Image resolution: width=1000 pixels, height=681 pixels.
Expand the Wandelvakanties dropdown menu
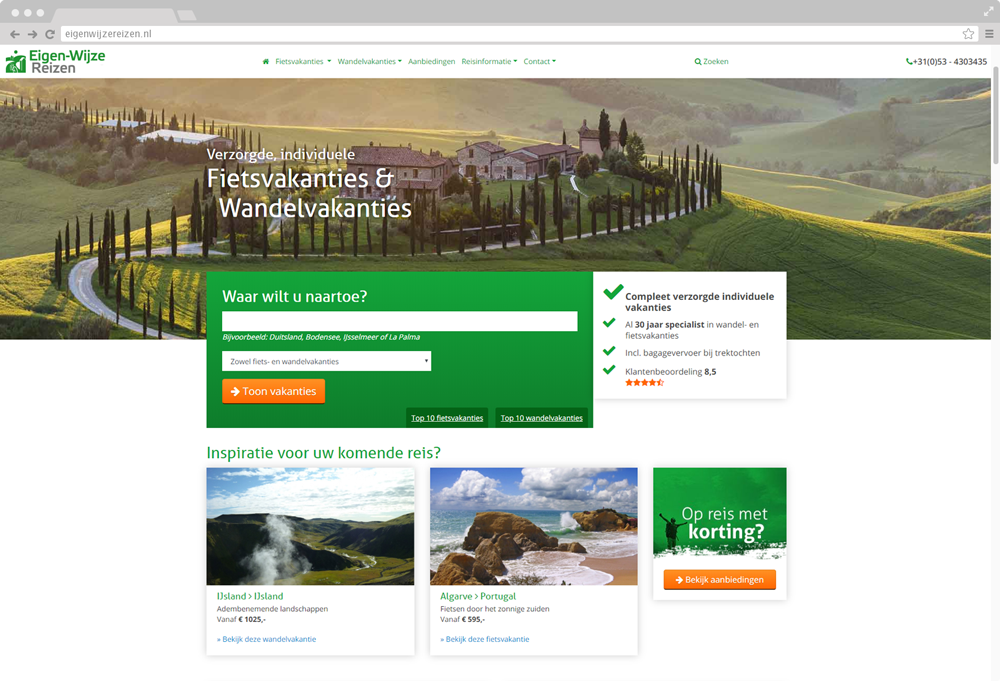369,62
